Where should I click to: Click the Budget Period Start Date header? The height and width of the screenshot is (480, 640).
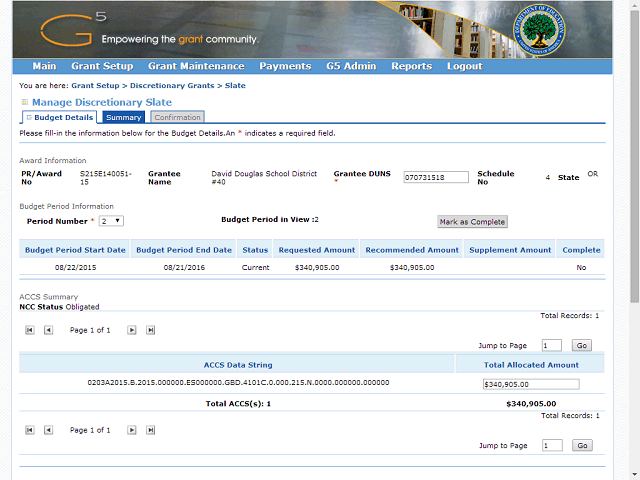click(75, 250)
